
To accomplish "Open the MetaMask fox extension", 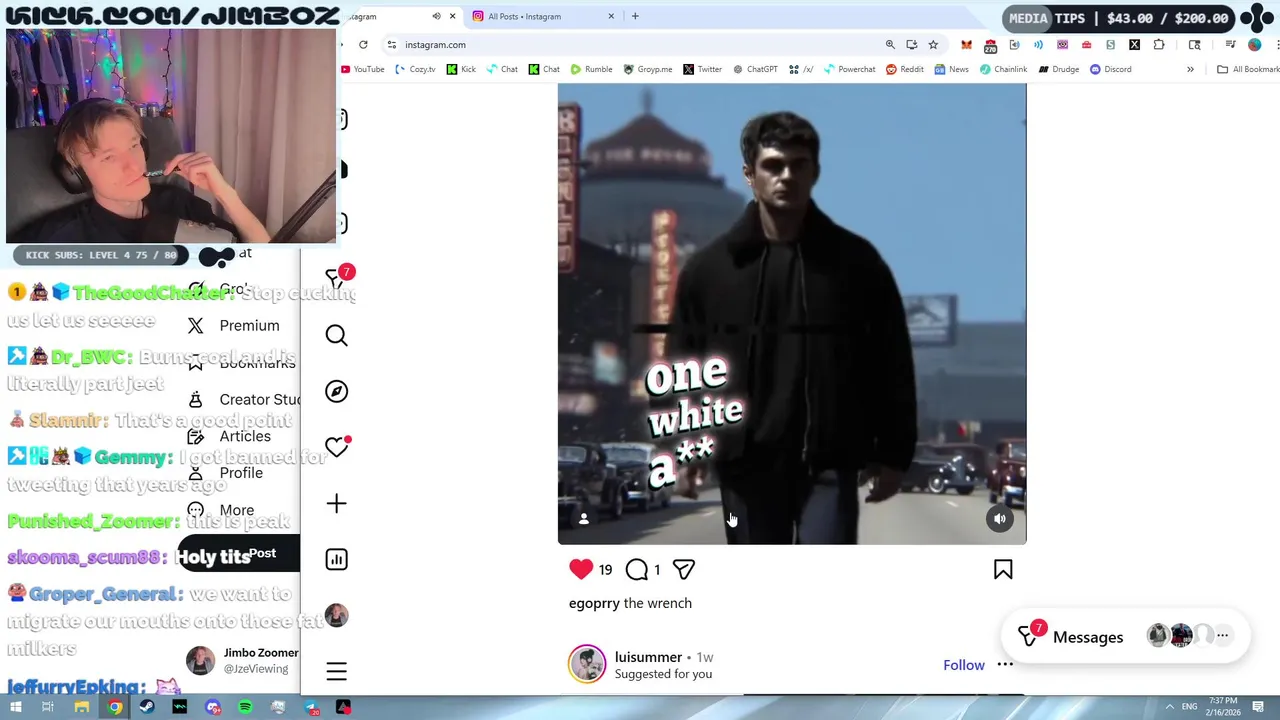I will click(x=966, y=44).
